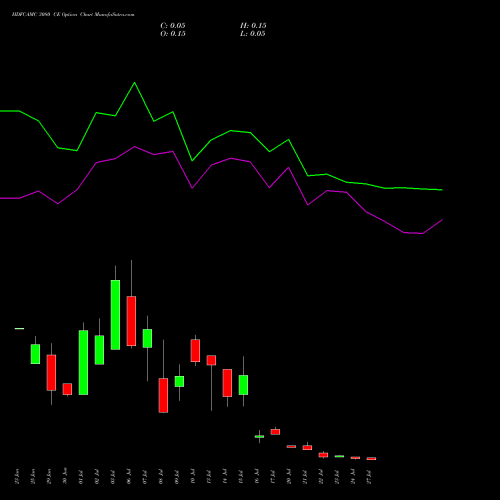Click the 24 Jul date label
This screenshot has width=500, height=500.
[x=353, y=476]
